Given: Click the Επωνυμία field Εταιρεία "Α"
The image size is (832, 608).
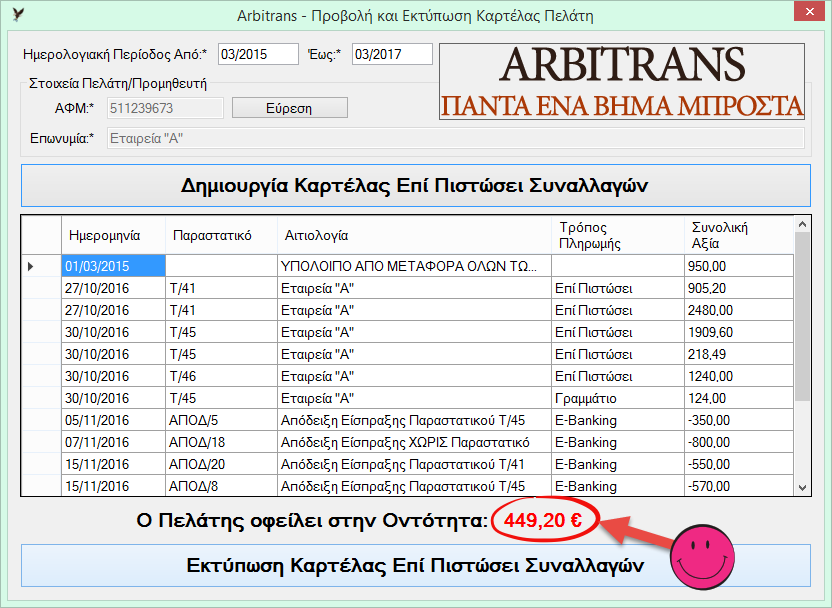Looking at the screenshot, I should [x=455, y=138].
